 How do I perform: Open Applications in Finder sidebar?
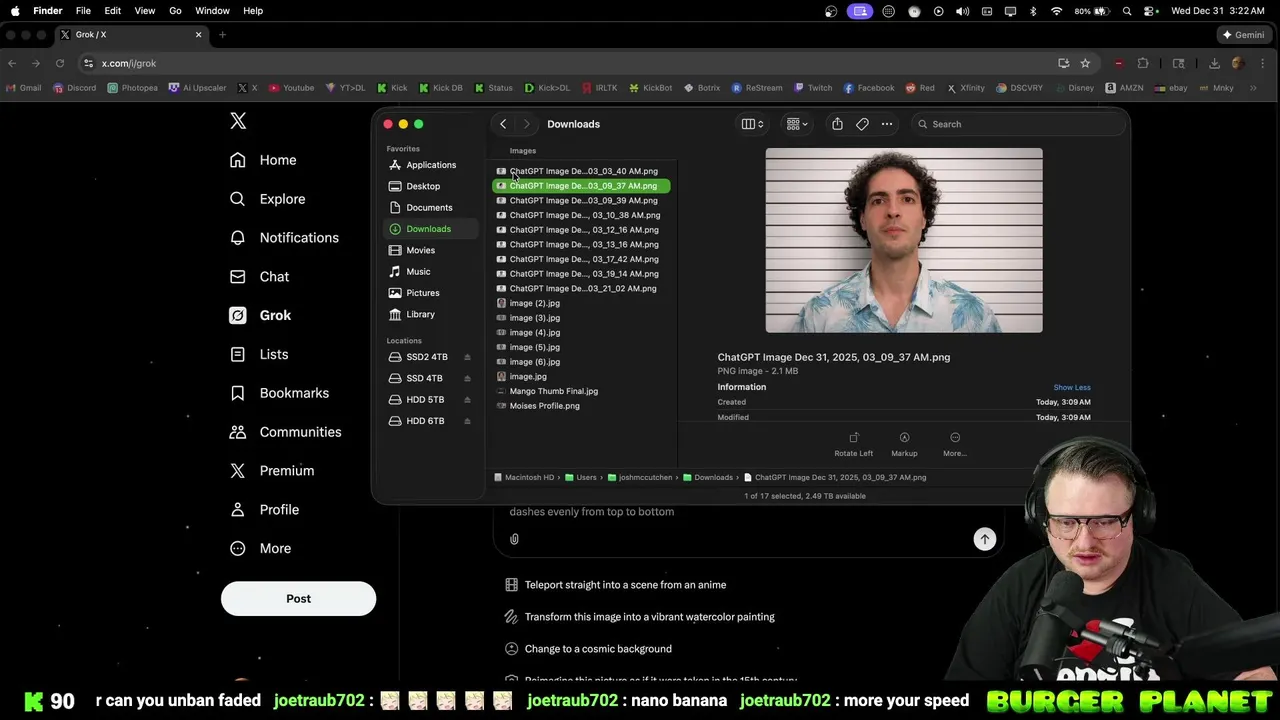pyautogui.click(x=430, y=165)
